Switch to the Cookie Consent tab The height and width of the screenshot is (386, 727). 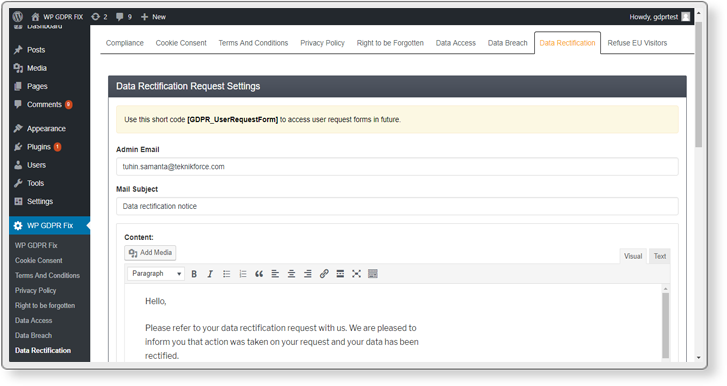(181, 43)
